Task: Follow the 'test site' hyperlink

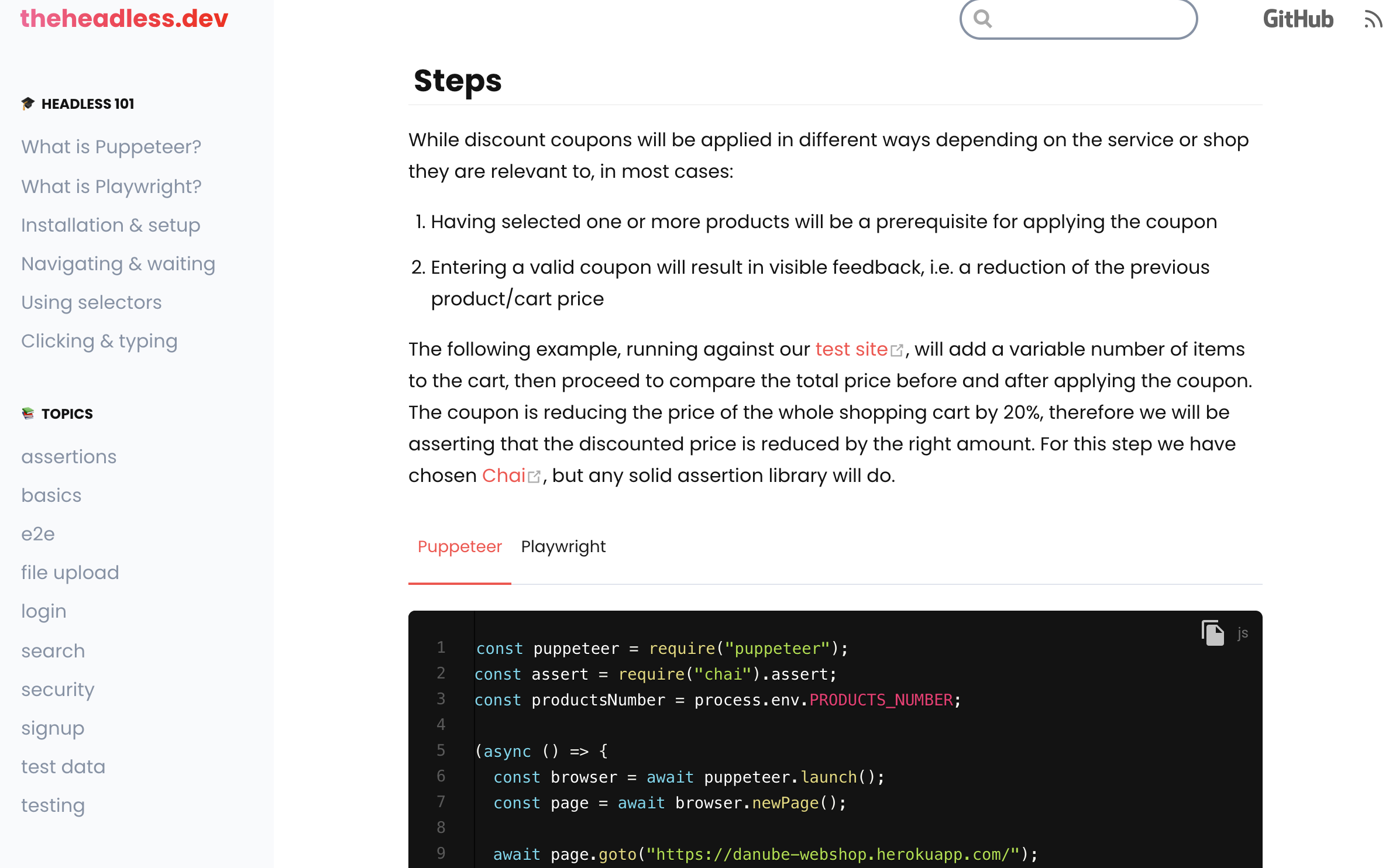Action: tap(851, 349)
